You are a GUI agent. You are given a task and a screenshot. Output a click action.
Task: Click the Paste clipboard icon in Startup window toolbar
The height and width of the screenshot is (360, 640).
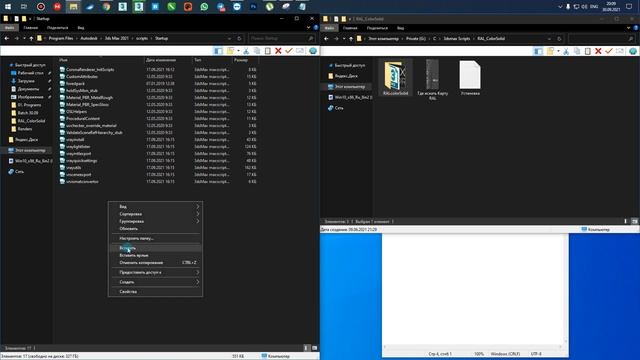point(268,51)
